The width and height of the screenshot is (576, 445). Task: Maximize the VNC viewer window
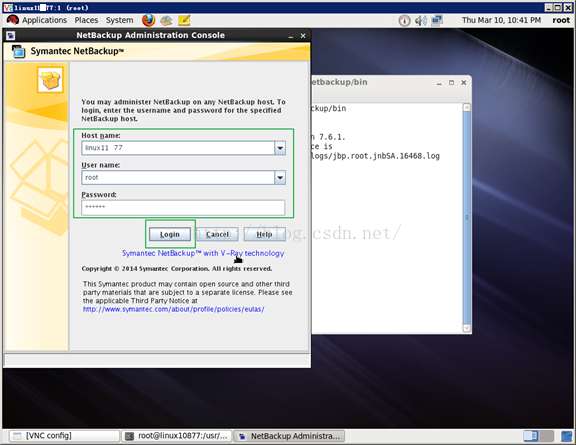tap(558, 7)
